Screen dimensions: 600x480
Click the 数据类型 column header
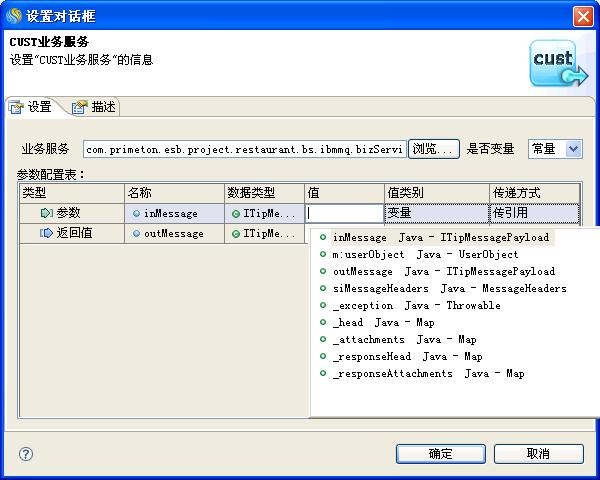(x=264, y=193)
